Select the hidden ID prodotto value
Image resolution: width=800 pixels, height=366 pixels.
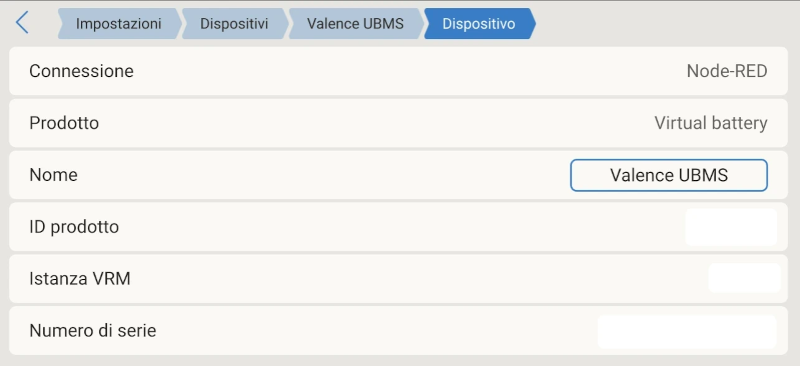731,227
